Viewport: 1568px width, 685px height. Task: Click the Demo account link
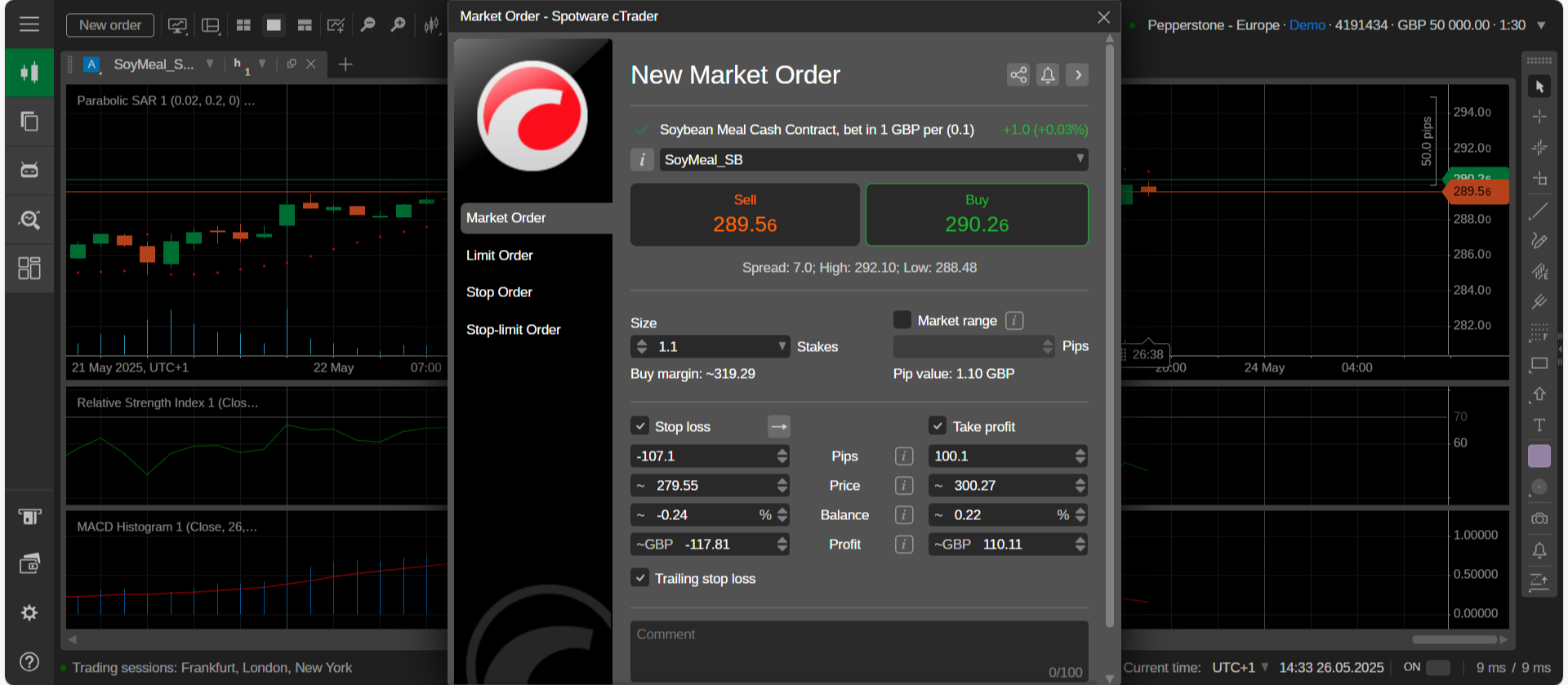coord(1307,25)
